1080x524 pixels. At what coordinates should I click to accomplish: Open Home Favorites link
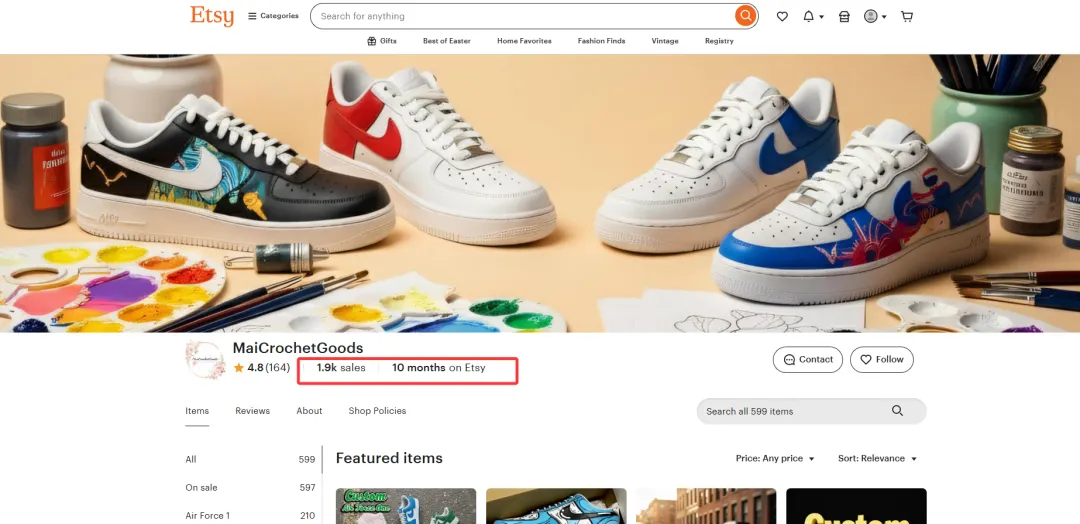[524, 41]
